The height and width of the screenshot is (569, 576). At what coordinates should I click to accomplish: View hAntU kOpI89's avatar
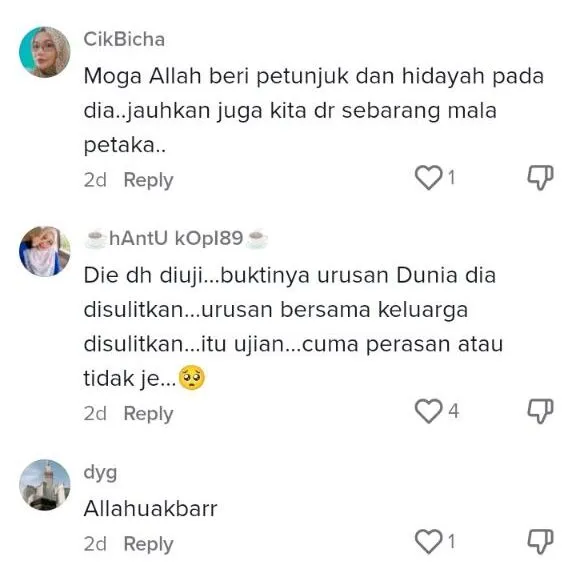[45, 251]
